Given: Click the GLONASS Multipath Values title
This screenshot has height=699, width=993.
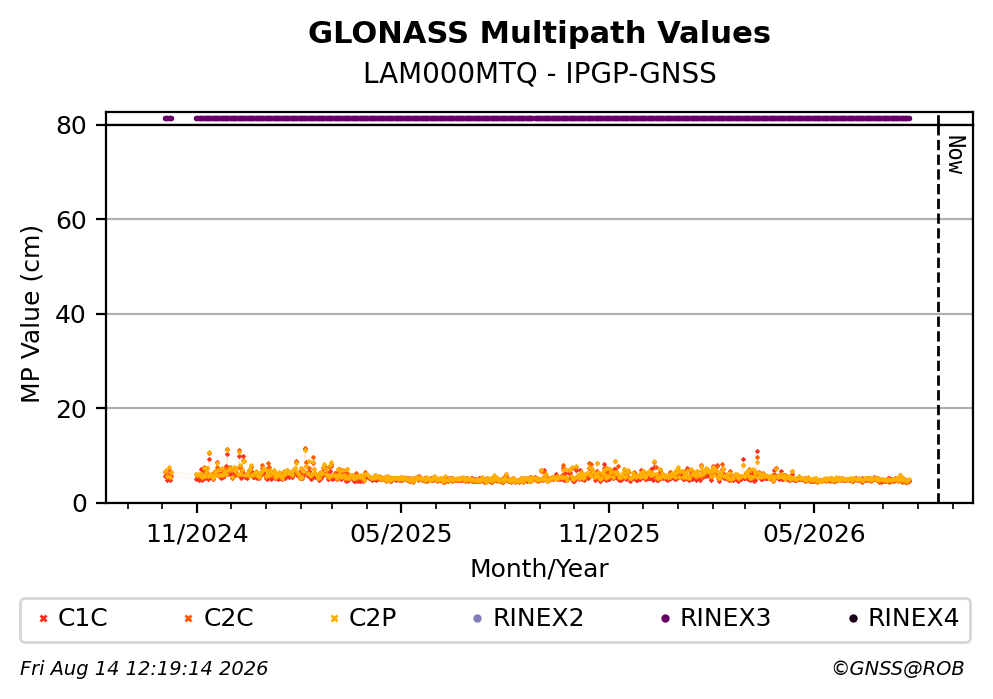Looking at the screenshot, I should (539, 33).
